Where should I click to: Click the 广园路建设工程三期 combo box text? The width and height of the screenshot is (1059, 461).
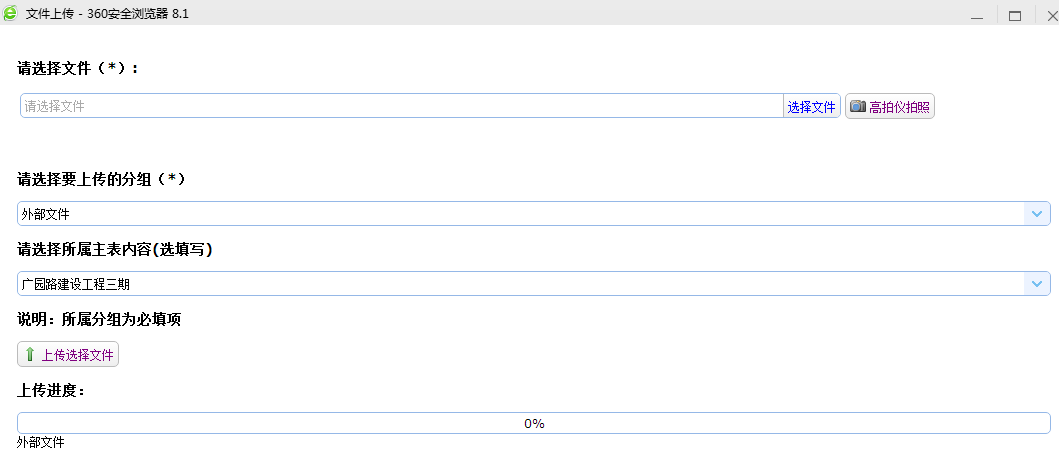pos(76,284)
